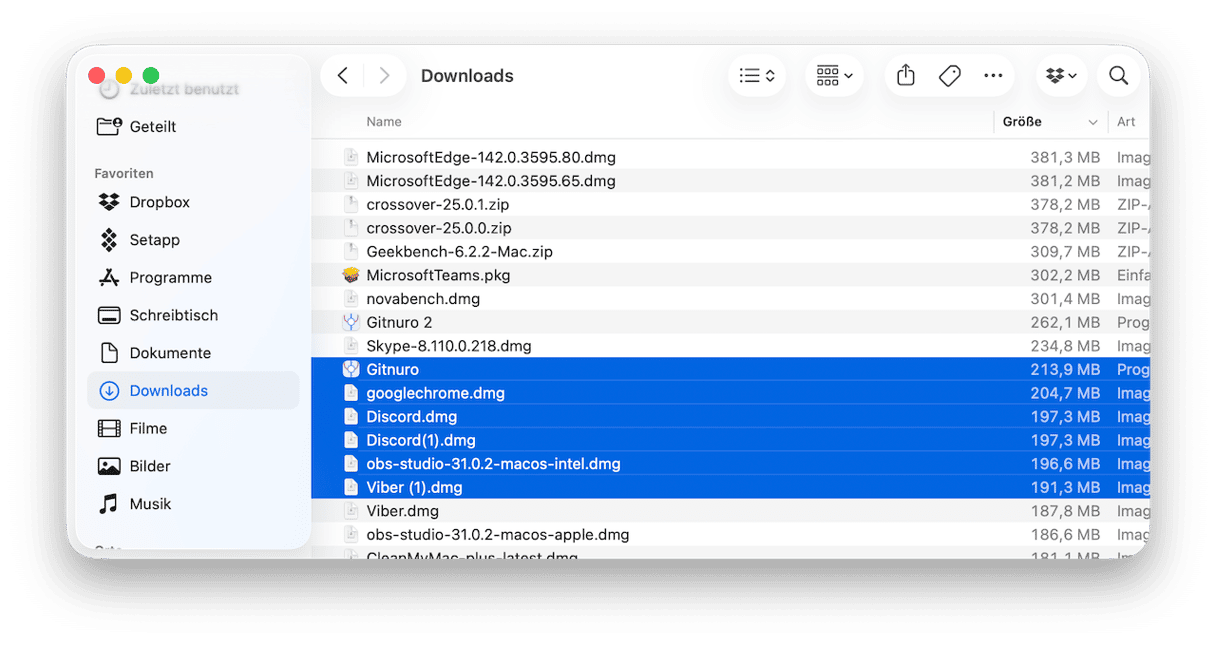The width and height of the screenshot is (1216, 646).
Task: Click the Share toolbar icon
Action: (906, 75)
